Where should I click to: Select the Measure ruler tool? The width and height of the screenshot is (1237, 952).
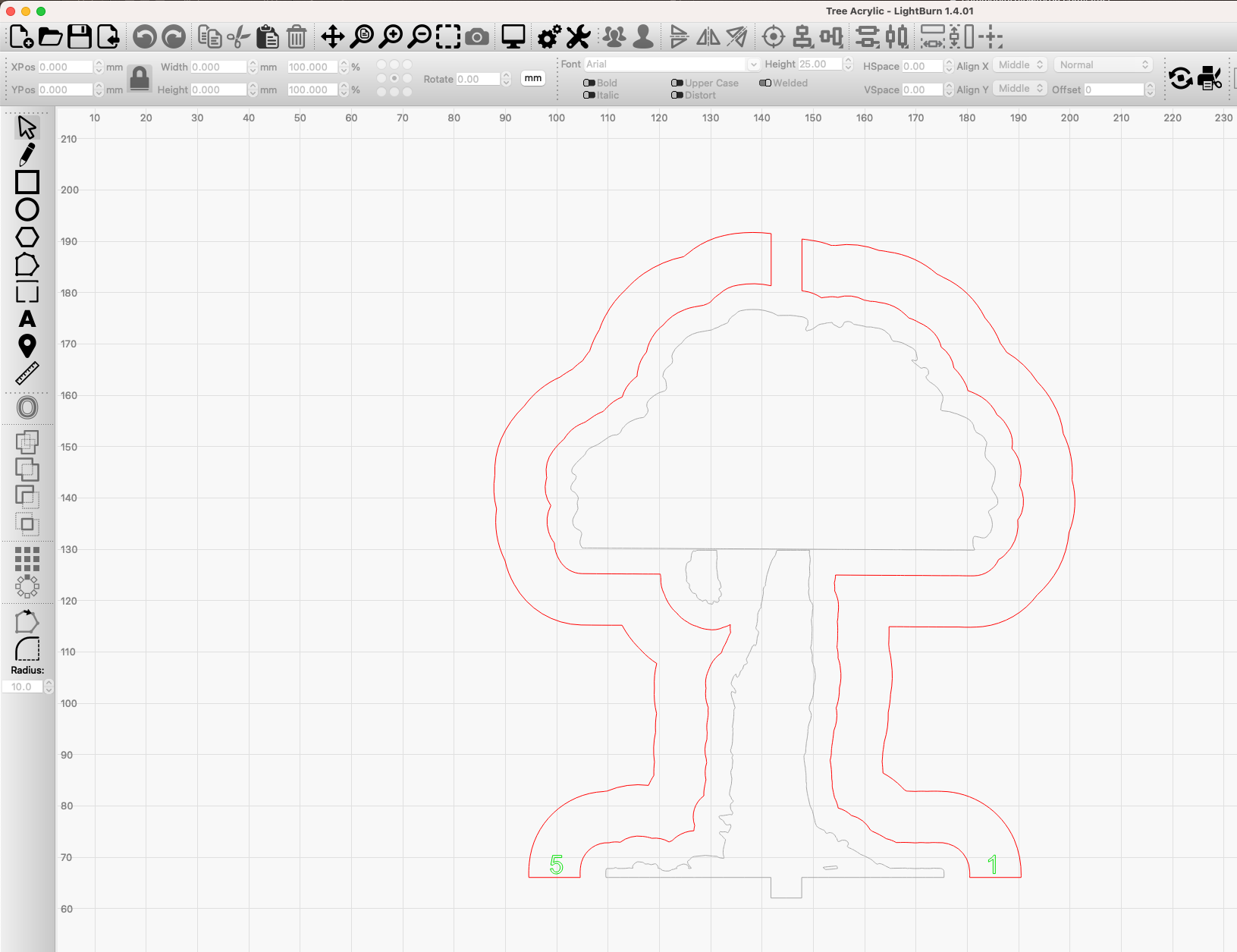tap(27, 372)
